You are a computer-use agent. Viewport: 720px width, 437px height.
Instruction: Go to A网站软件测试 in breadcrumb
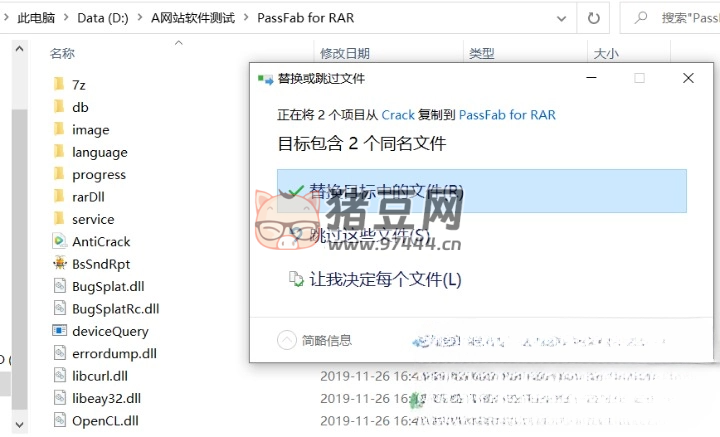pyautogui.click(x=193, y=18)
